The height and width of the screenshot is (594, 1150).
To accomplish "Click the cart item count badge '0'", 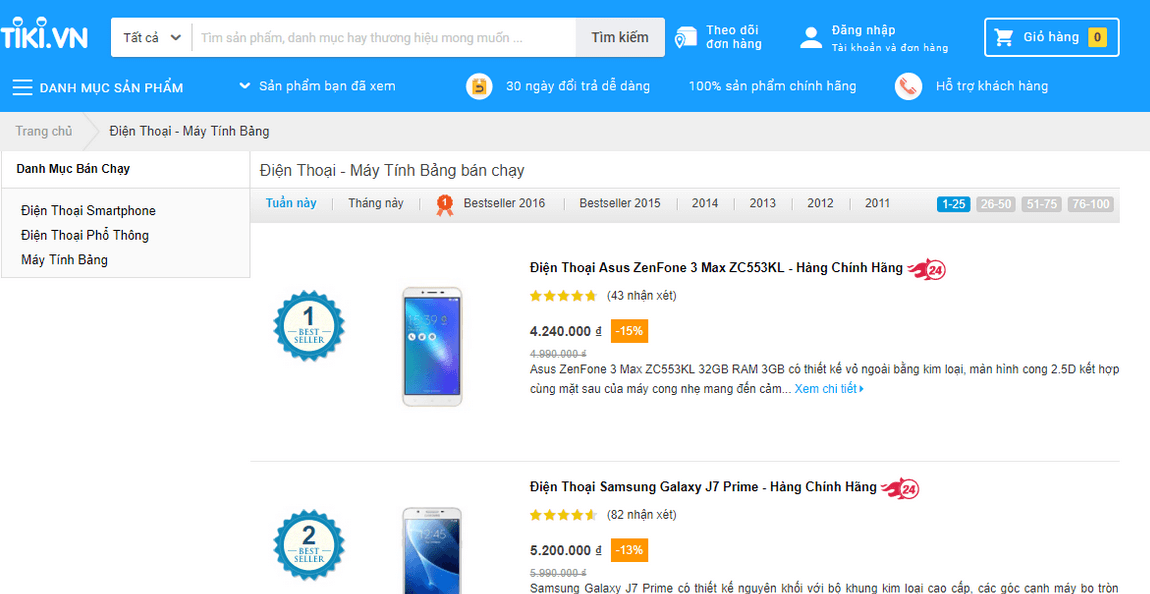I will (x=1097, y=37).
